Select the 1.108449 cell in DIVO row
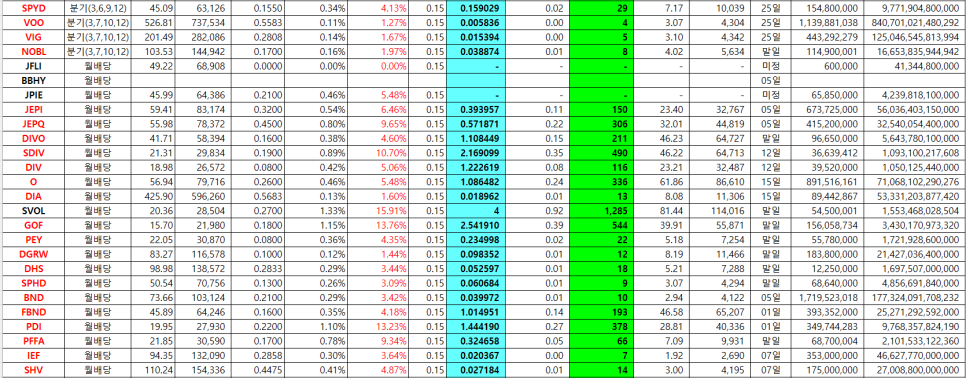Screen dimensions: 966x378 point(476,138)
